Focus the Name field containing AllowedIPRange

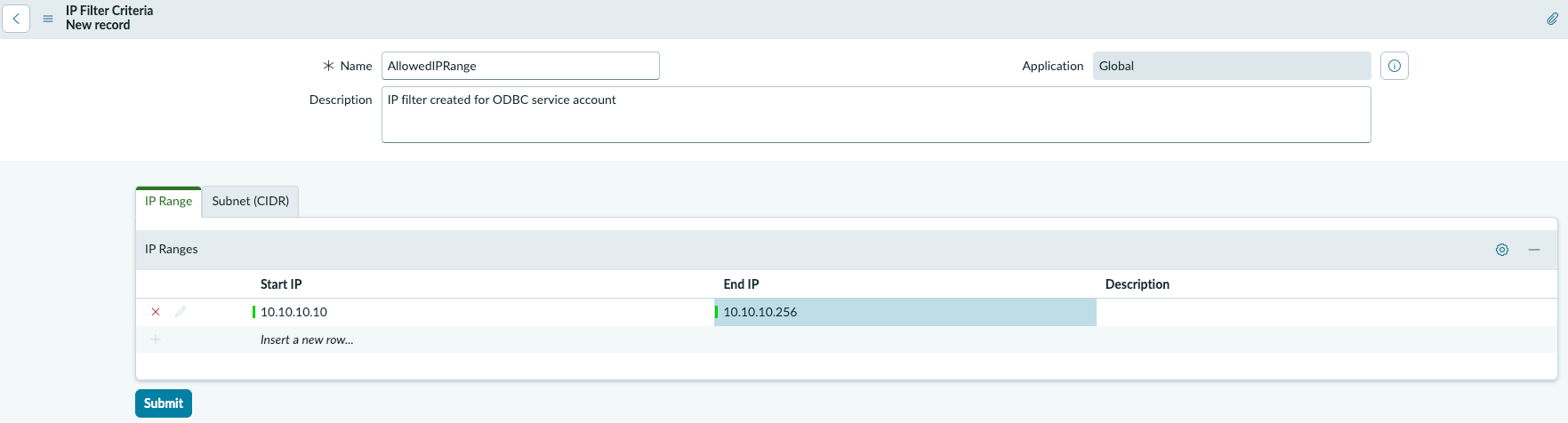520,66
